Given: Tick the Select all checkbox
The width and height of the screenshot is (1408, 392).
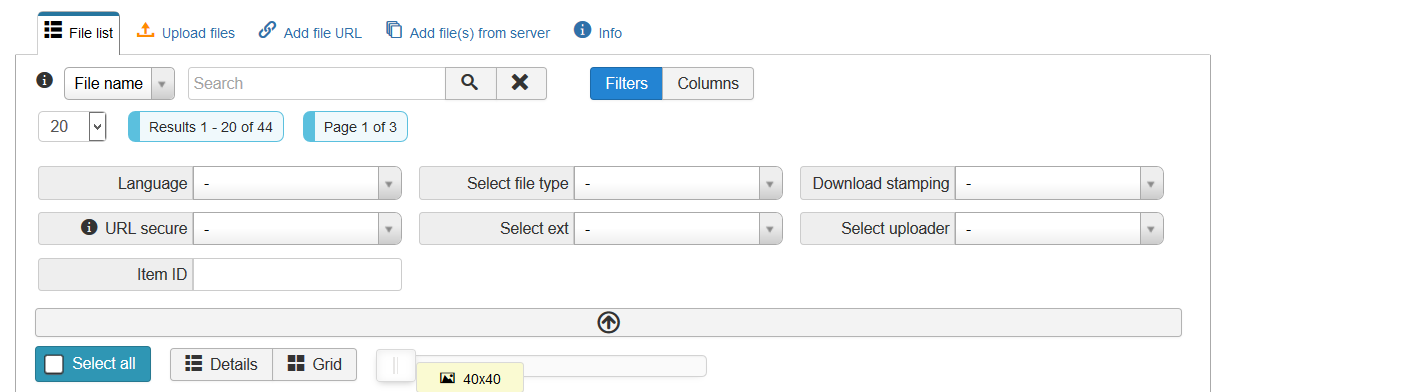Looking at the screenshot, I should click(54, 364).
